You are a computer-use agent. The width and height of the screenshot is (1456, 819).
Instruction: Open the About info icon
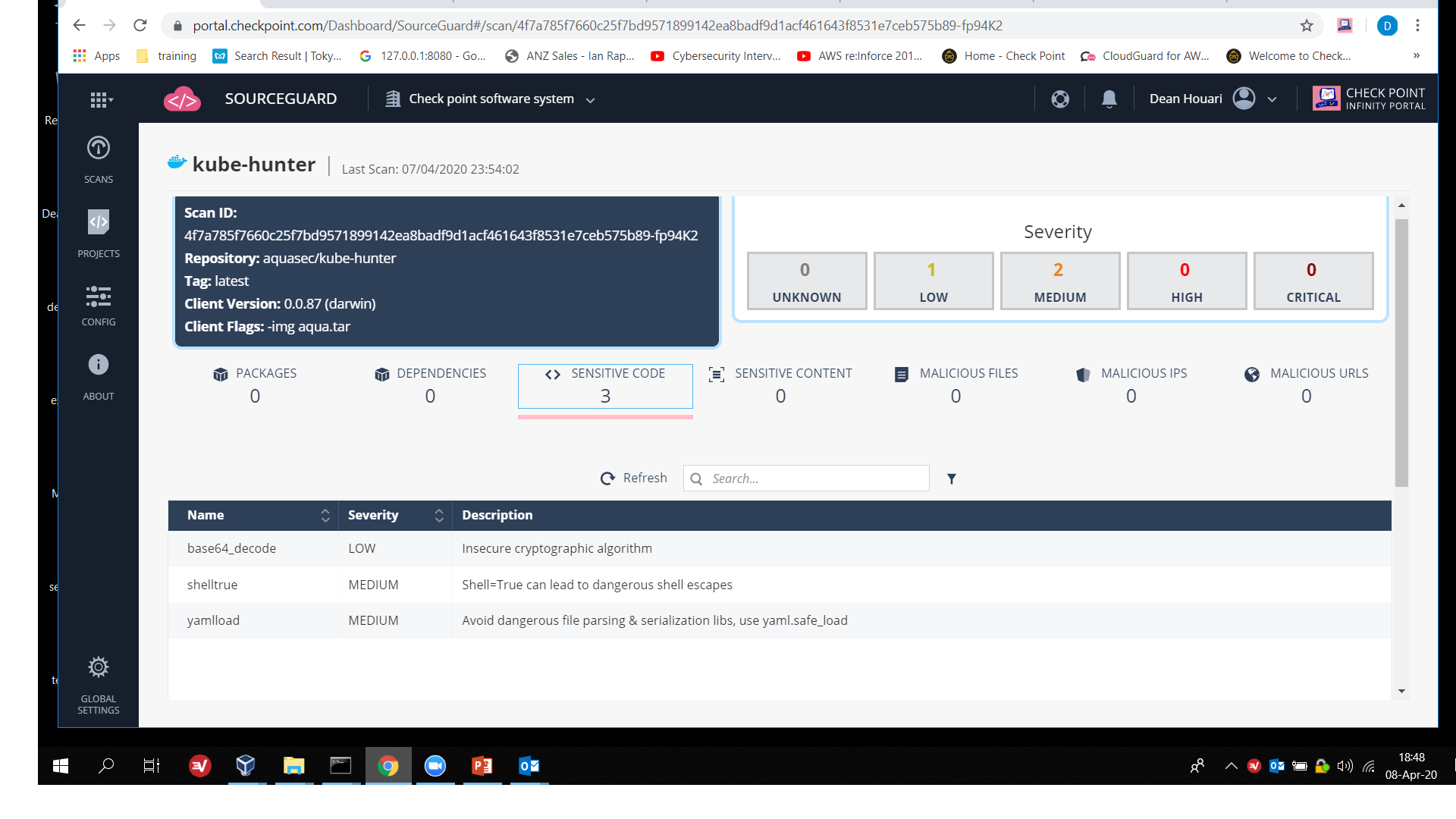[x=99, y=365]
